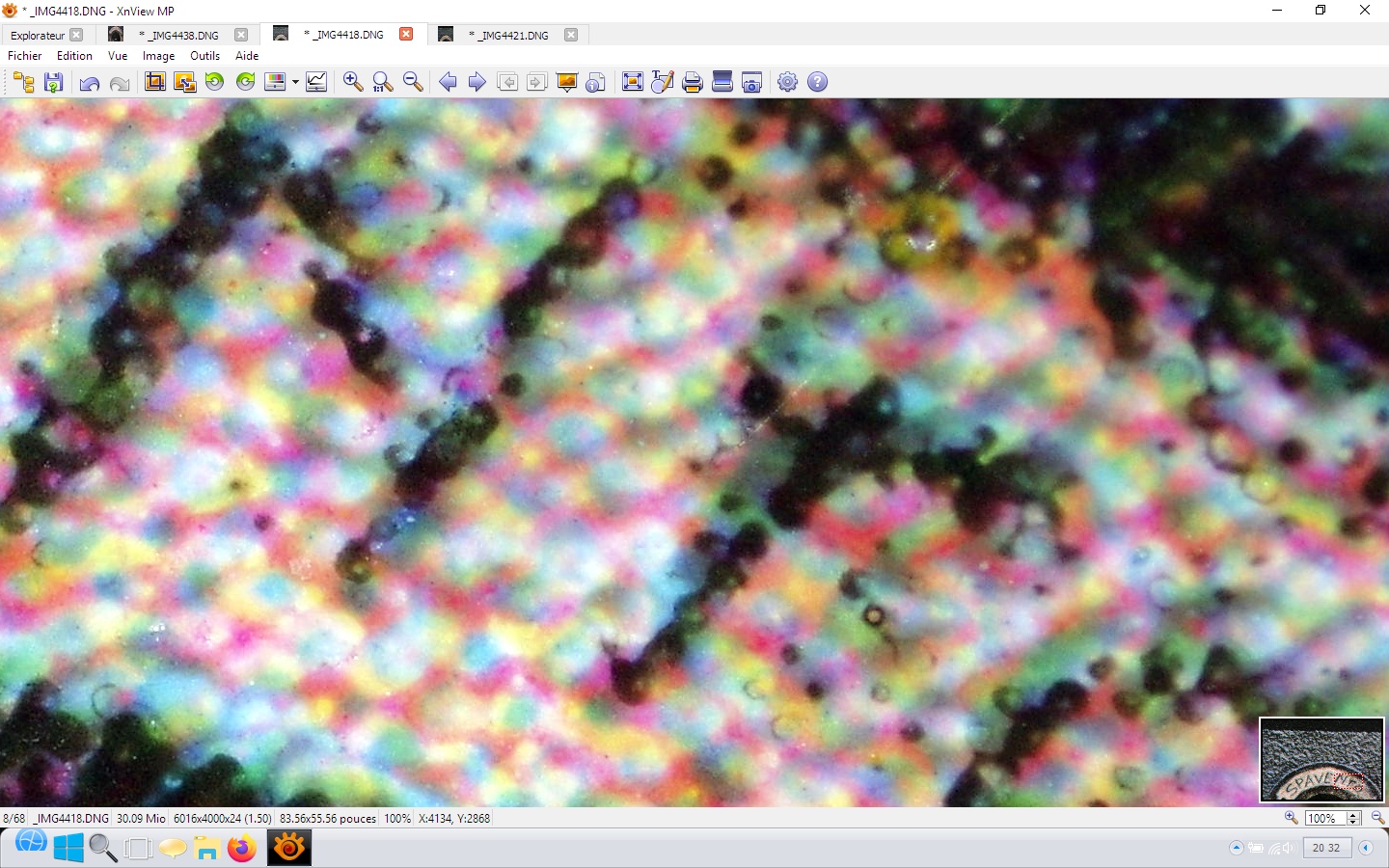Screen dimensions: 1389x868
Task: Open the curves adjustment graph tool
Action: coord(316,82)
